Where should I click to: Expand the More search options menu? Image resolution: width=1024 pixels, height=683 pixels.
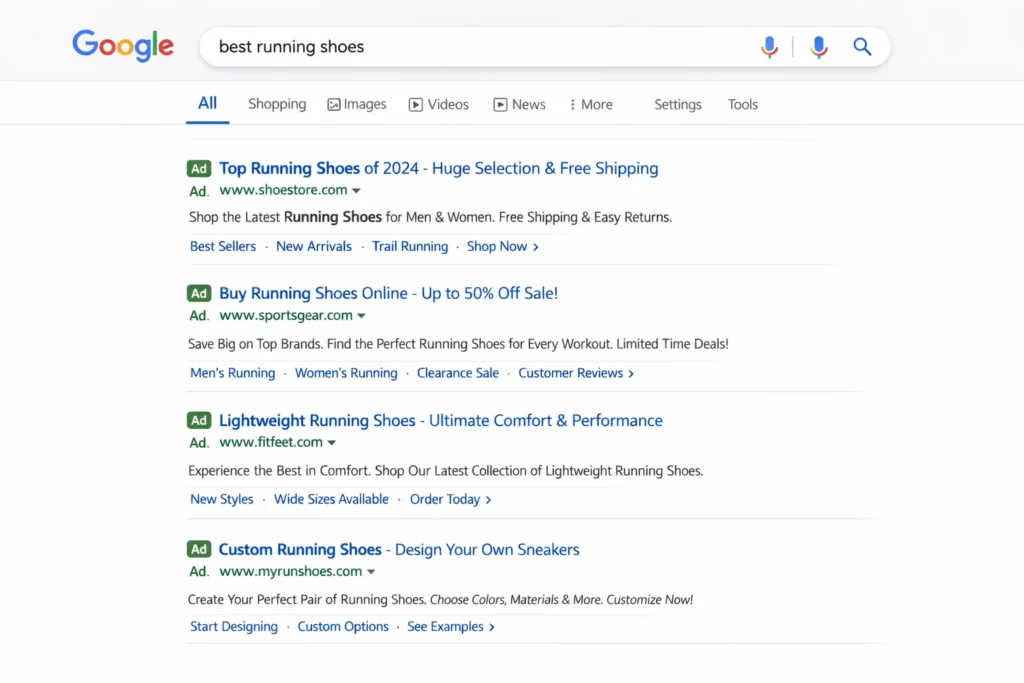click(591, 104)
